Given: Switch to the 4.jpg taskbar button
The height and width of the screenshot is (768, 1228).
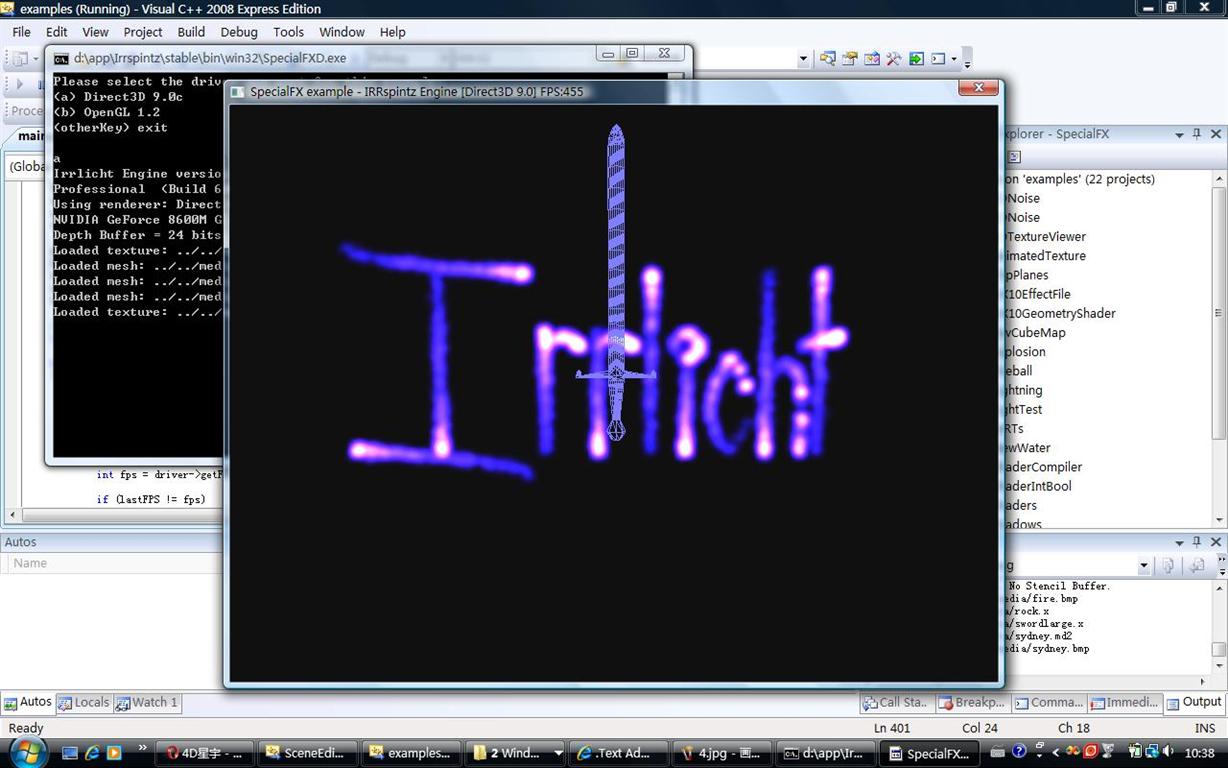Looking at the screenshot, I should click(x=720, y=753).
